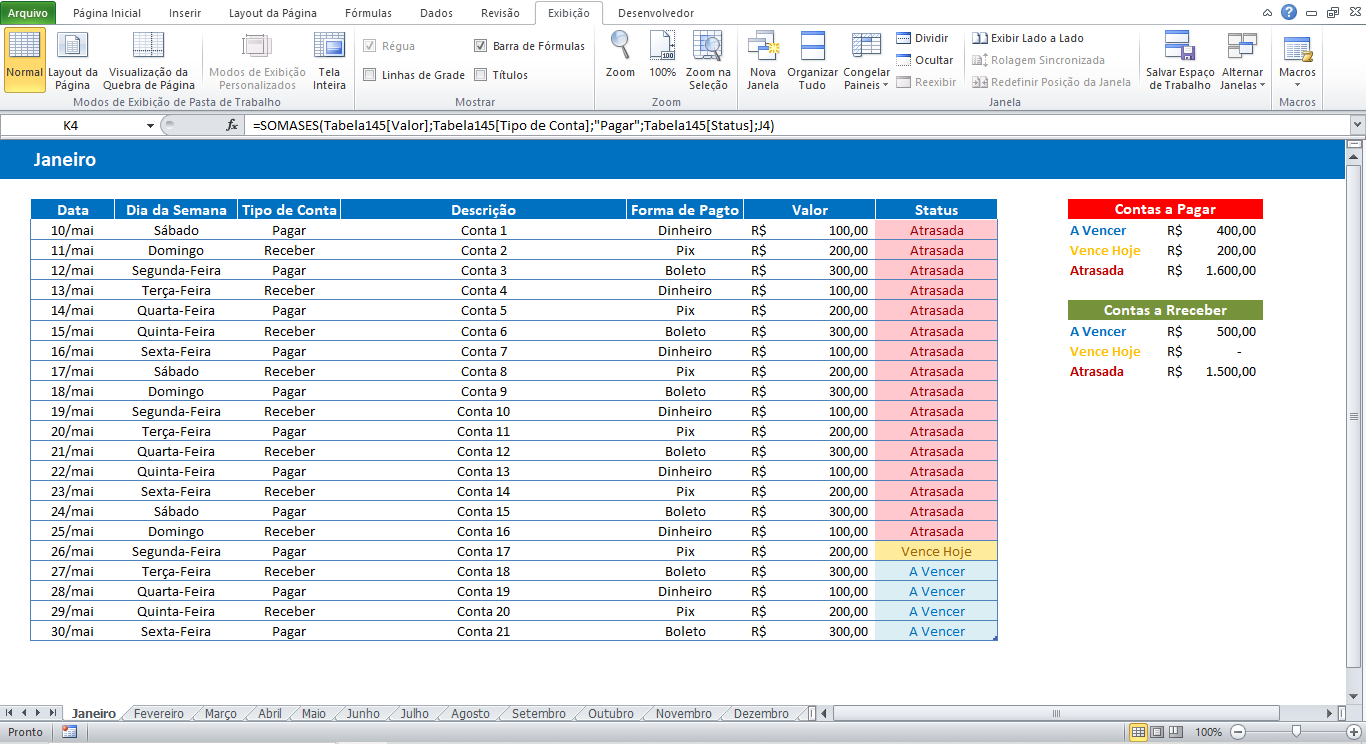The width and height of the screenshot is (1366, 744).
Task: Enter Tela Inteira full screen mode
Action: click(x=329, y=60)
